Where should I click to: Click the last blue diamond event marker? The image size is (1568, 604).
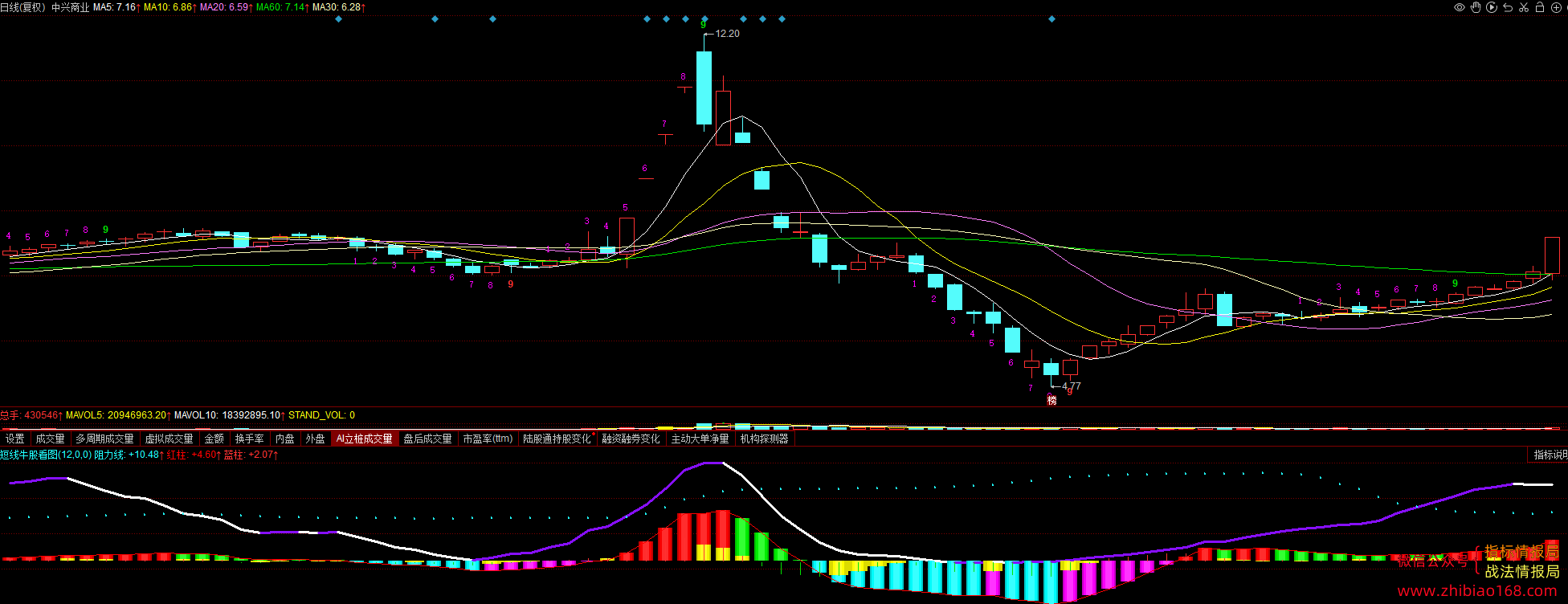click(x=1051, y=18)
